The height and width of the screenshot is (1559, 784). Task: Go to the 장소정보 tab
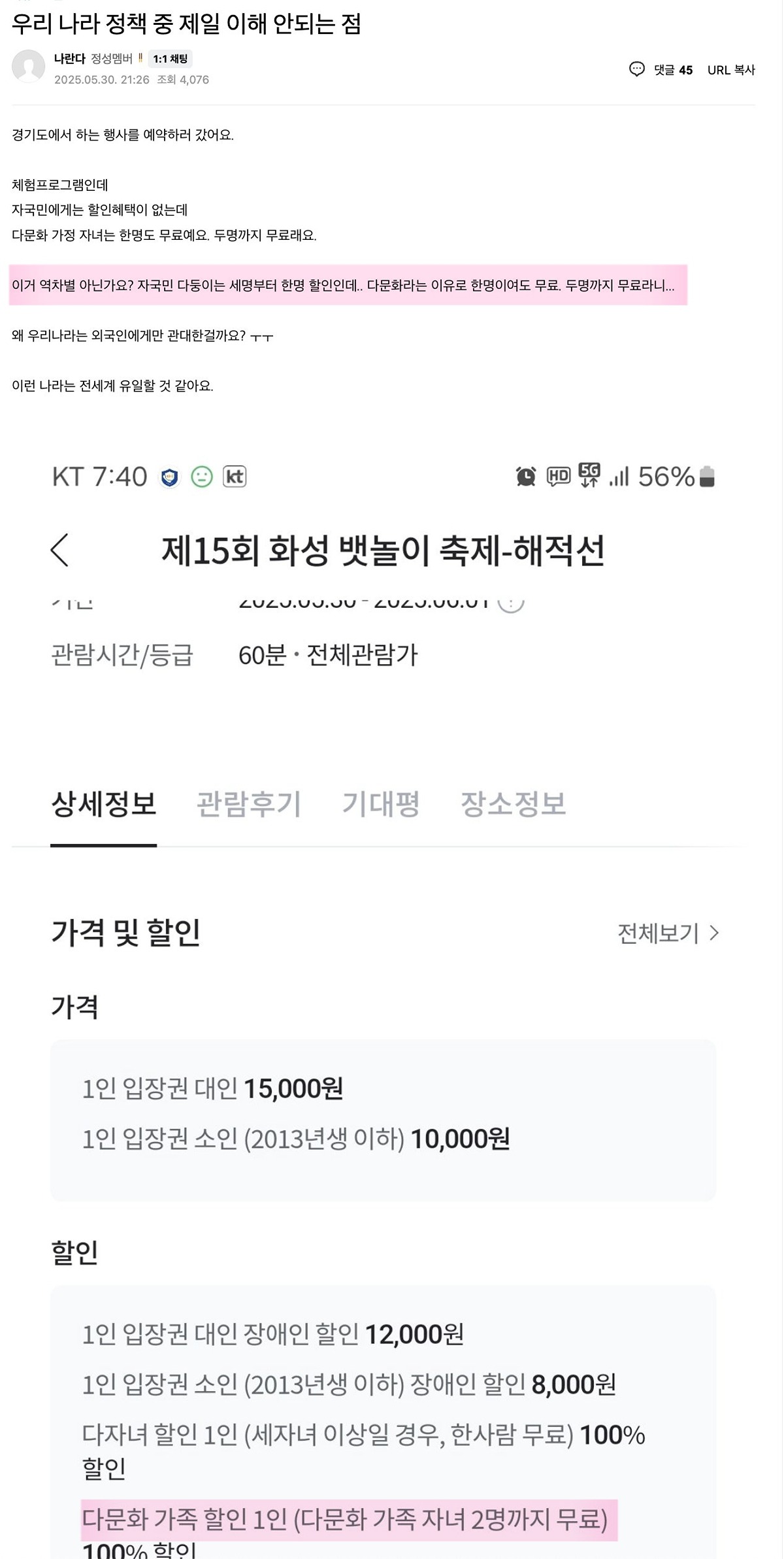coord(514,804)
